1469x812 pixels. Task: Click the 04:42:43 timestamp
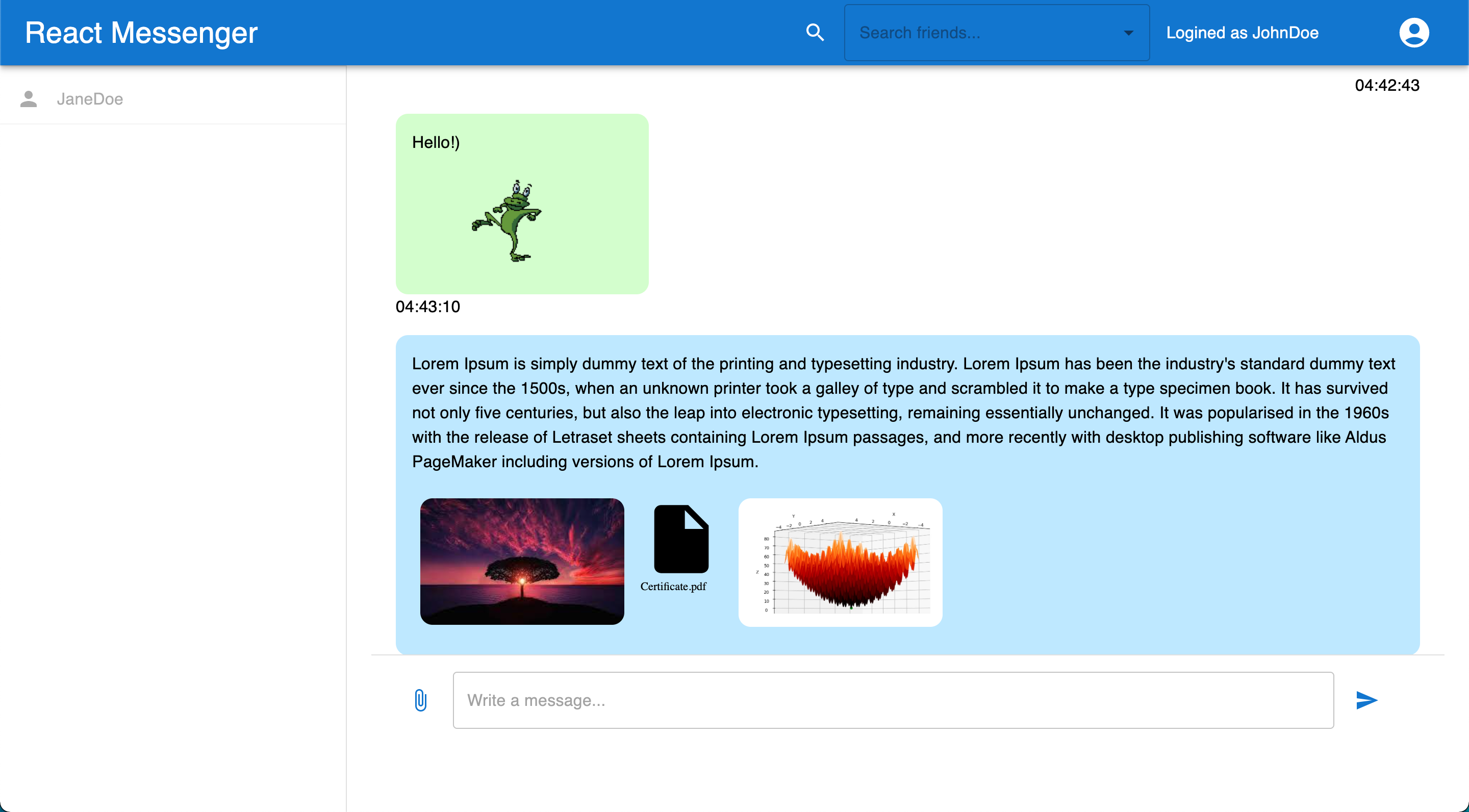tap(1387, 85)
